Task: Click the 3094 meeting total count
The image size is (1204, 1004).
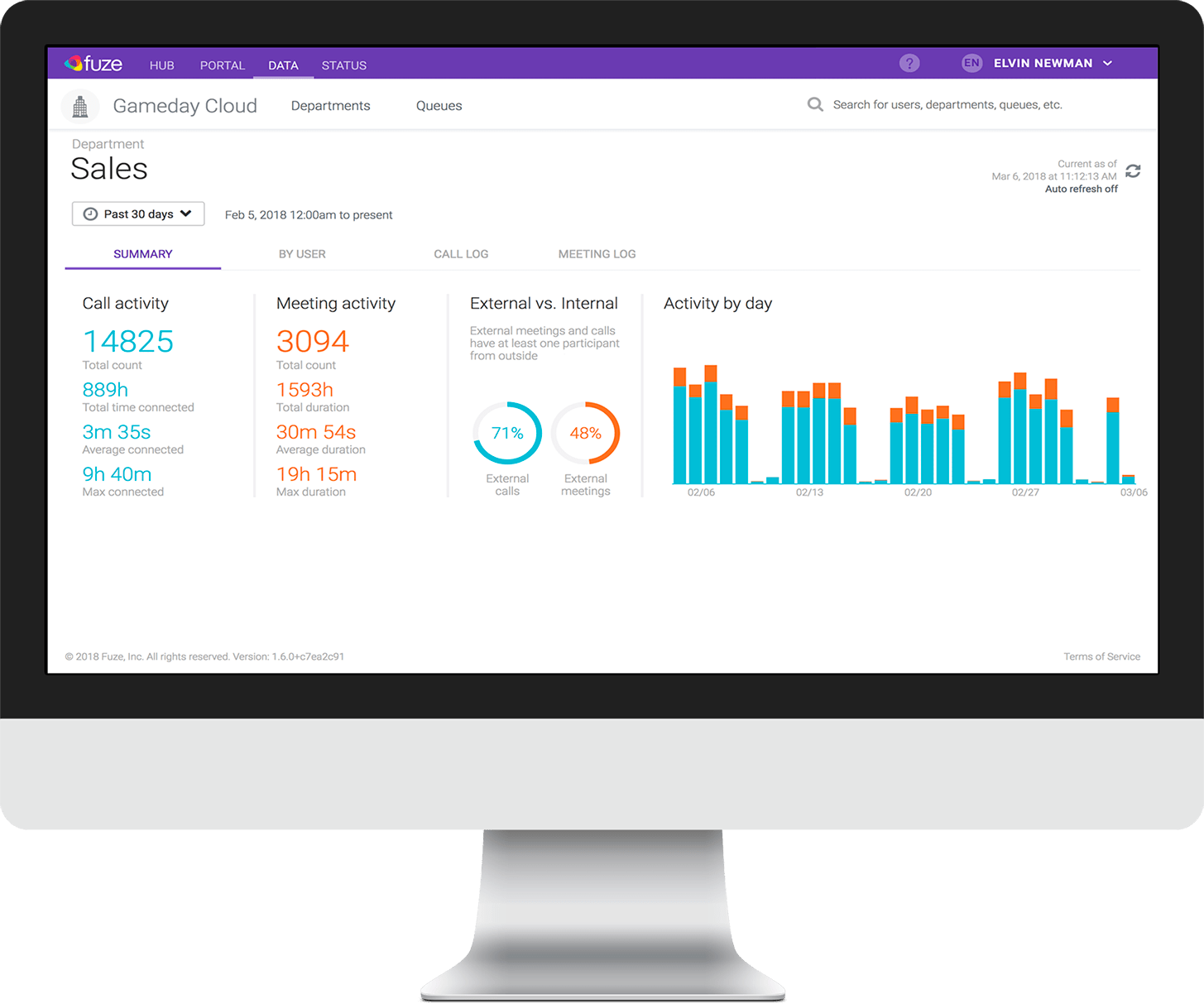Action: click(313, 341)
